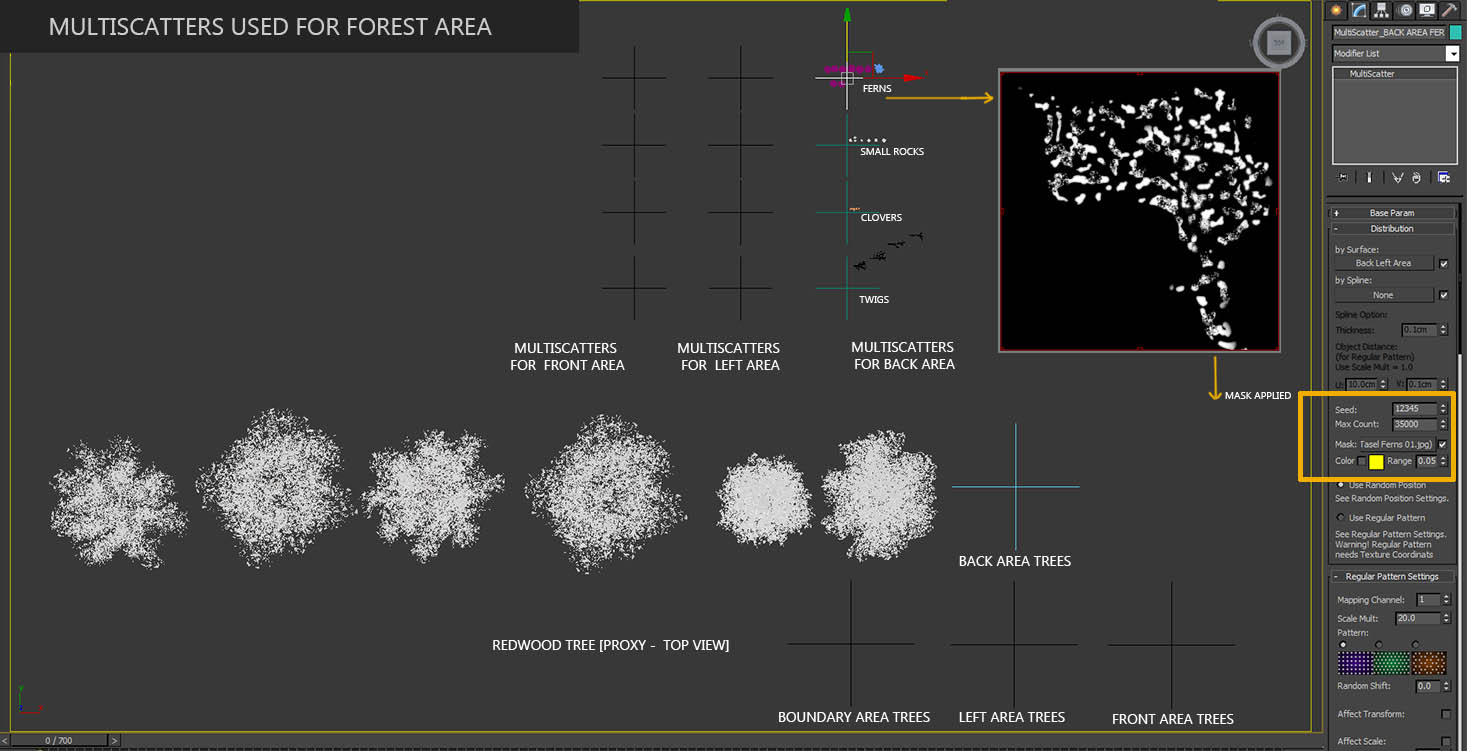Toggle the by Surface checkbox
Viewport: 1467px width, 751px height.
pos(1443,264)
